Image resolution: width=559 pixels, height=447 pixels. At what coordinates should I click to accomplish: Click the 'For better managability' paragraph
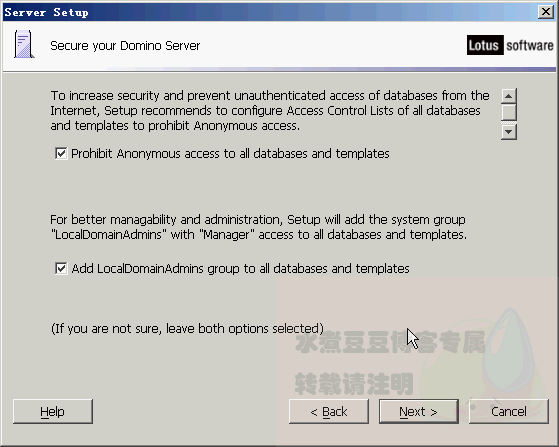point(258,227)
